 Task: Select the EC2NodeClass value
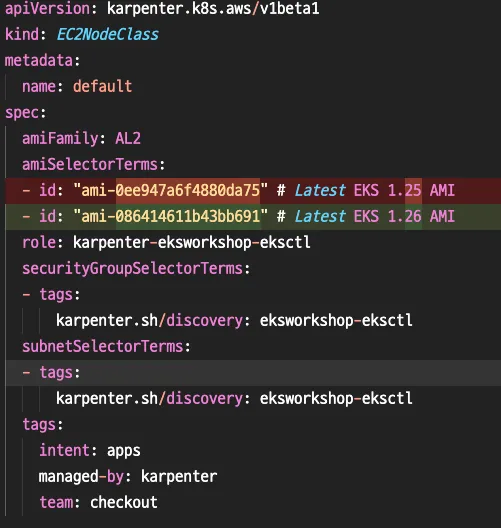pyautogui.click(x=107, y=34)
